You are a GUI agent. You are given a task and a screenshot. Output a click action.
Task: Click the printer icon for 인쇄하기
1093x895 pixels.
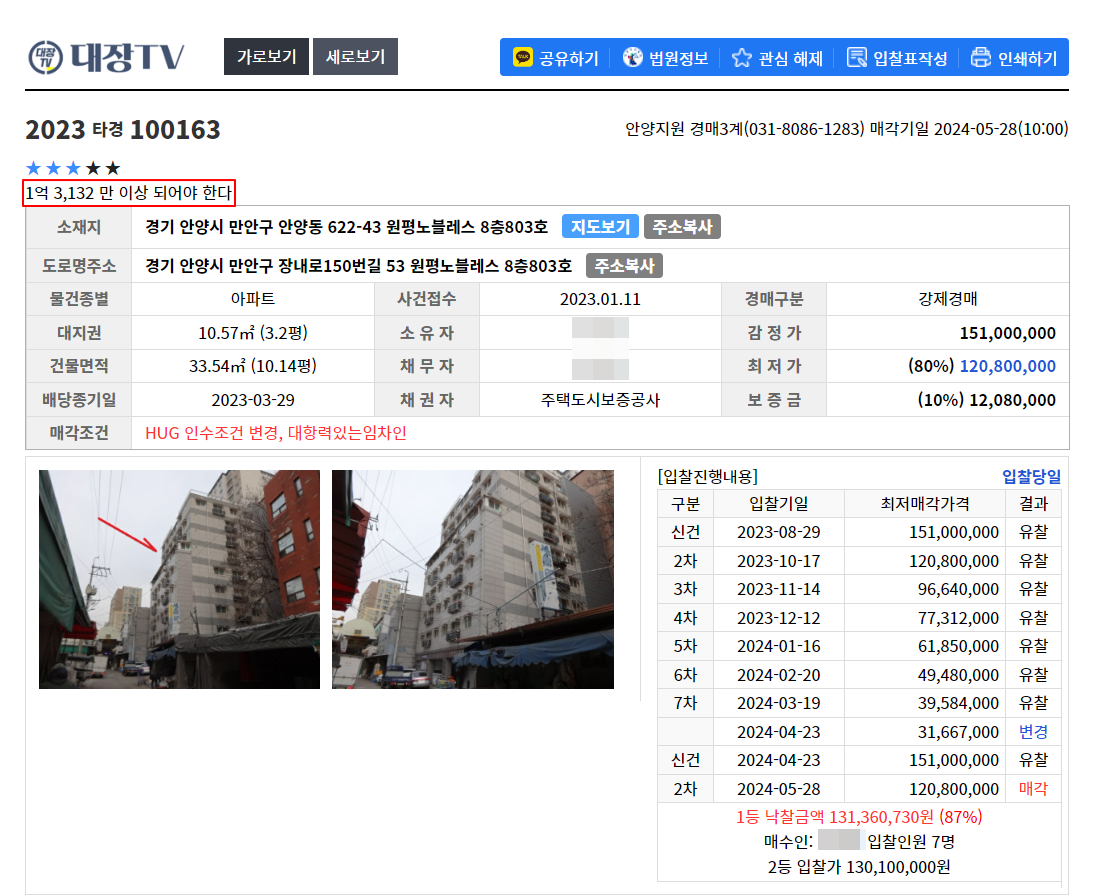pos(981,57)
